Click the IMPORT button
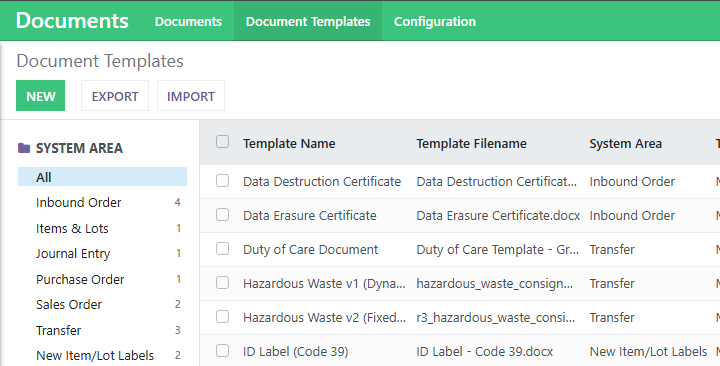Viewport: 720px width, 366px height. (191, 96)
